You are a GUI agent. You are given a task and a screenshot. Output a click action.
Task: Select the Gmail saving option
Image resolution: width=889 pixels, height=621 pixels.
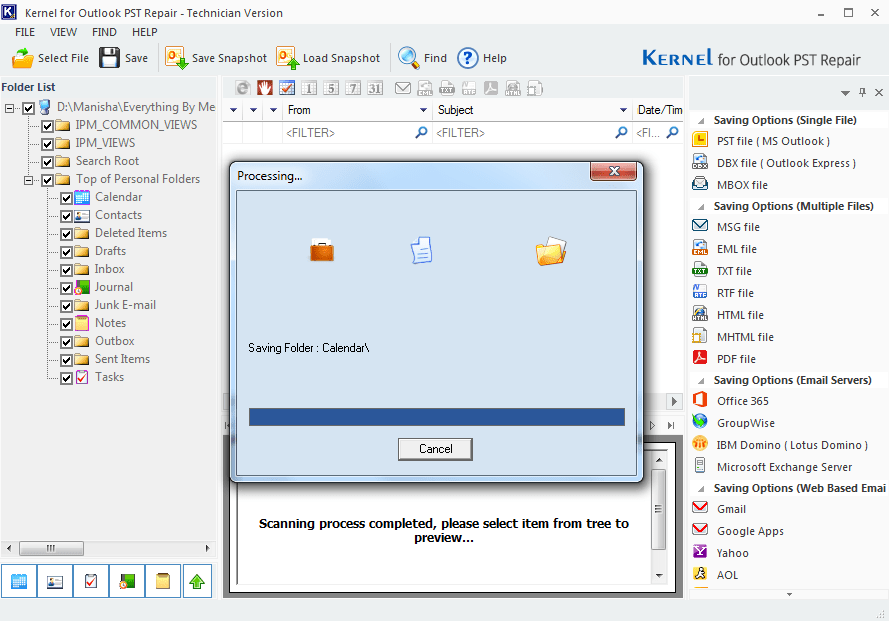tap(731, 509)
